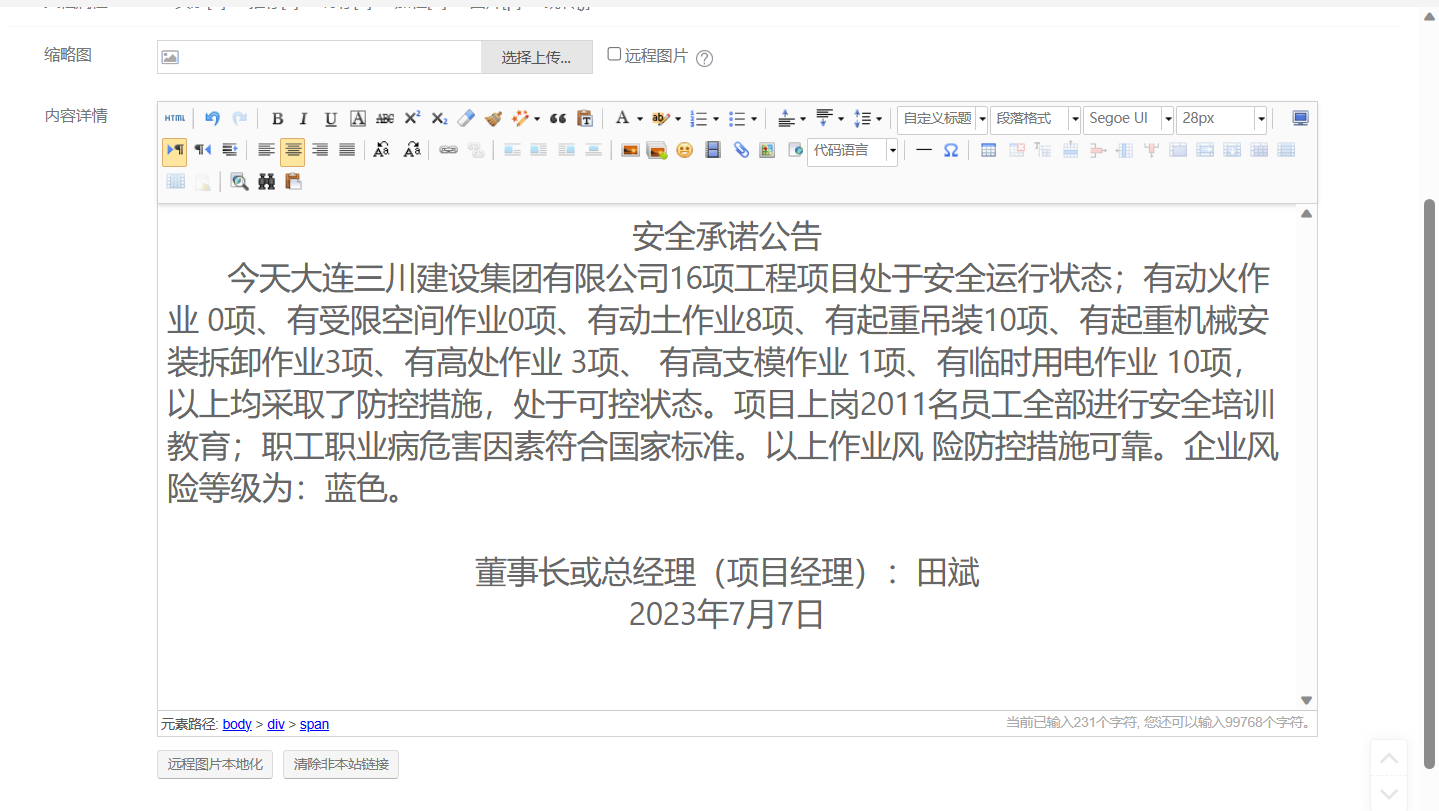The width and height of the screenshot is (1439, 811).
Task: Insert a map
Action: pos(768,150)
